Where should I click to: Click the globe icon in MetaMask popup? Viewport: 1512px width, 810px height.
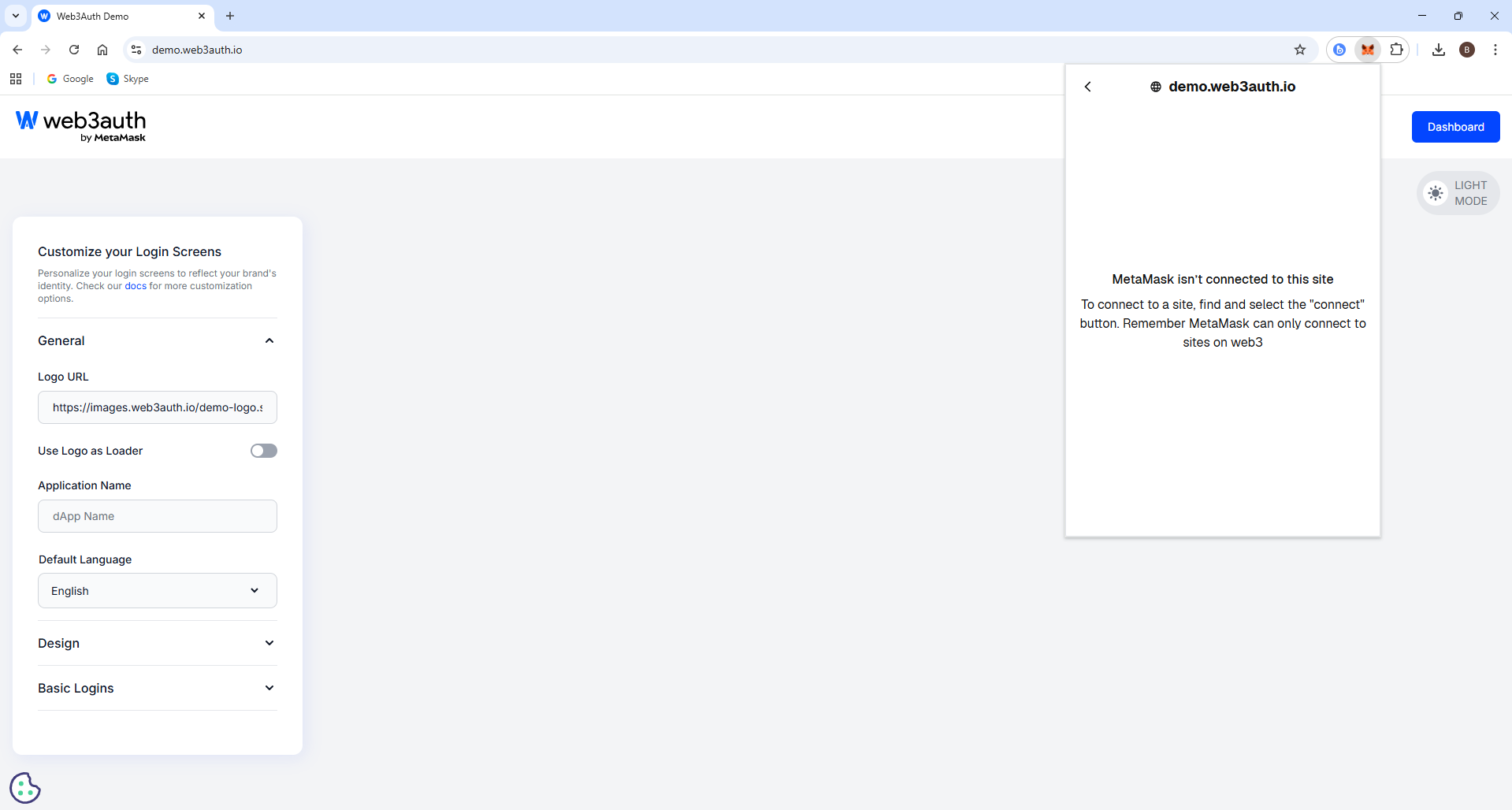click(1156, 87)
